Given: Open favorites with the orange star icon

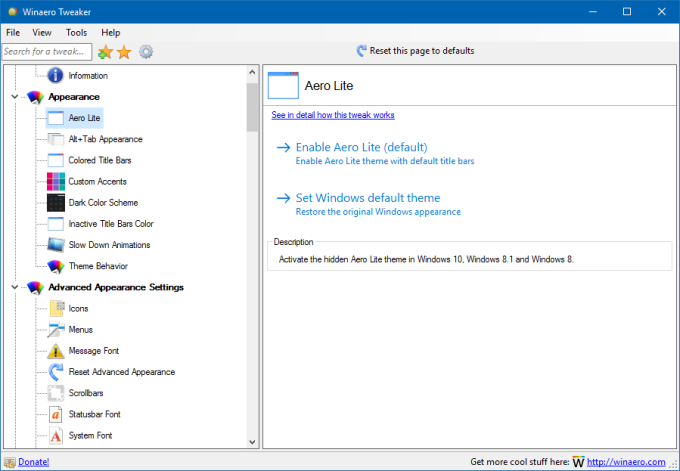Looking at the screenshot, I should click(124, 51).
